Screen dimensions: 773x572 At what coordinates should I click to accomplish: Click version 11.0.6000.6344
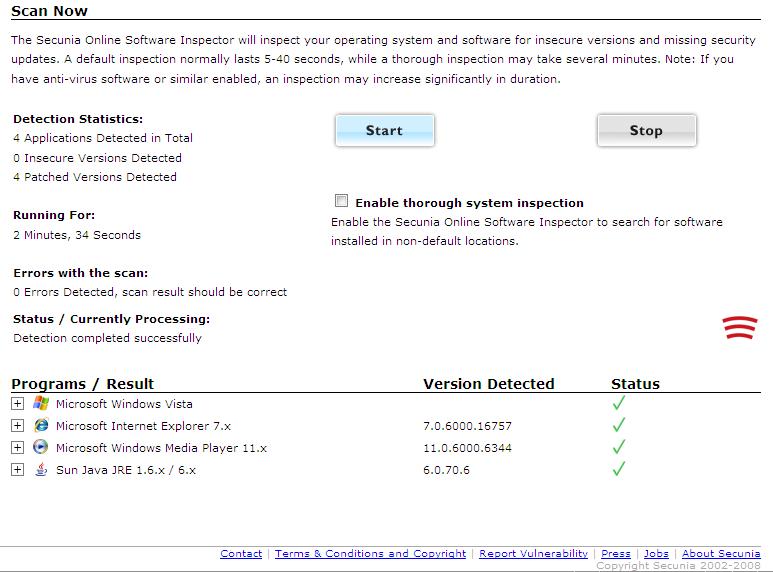click(x=467, y=448)
